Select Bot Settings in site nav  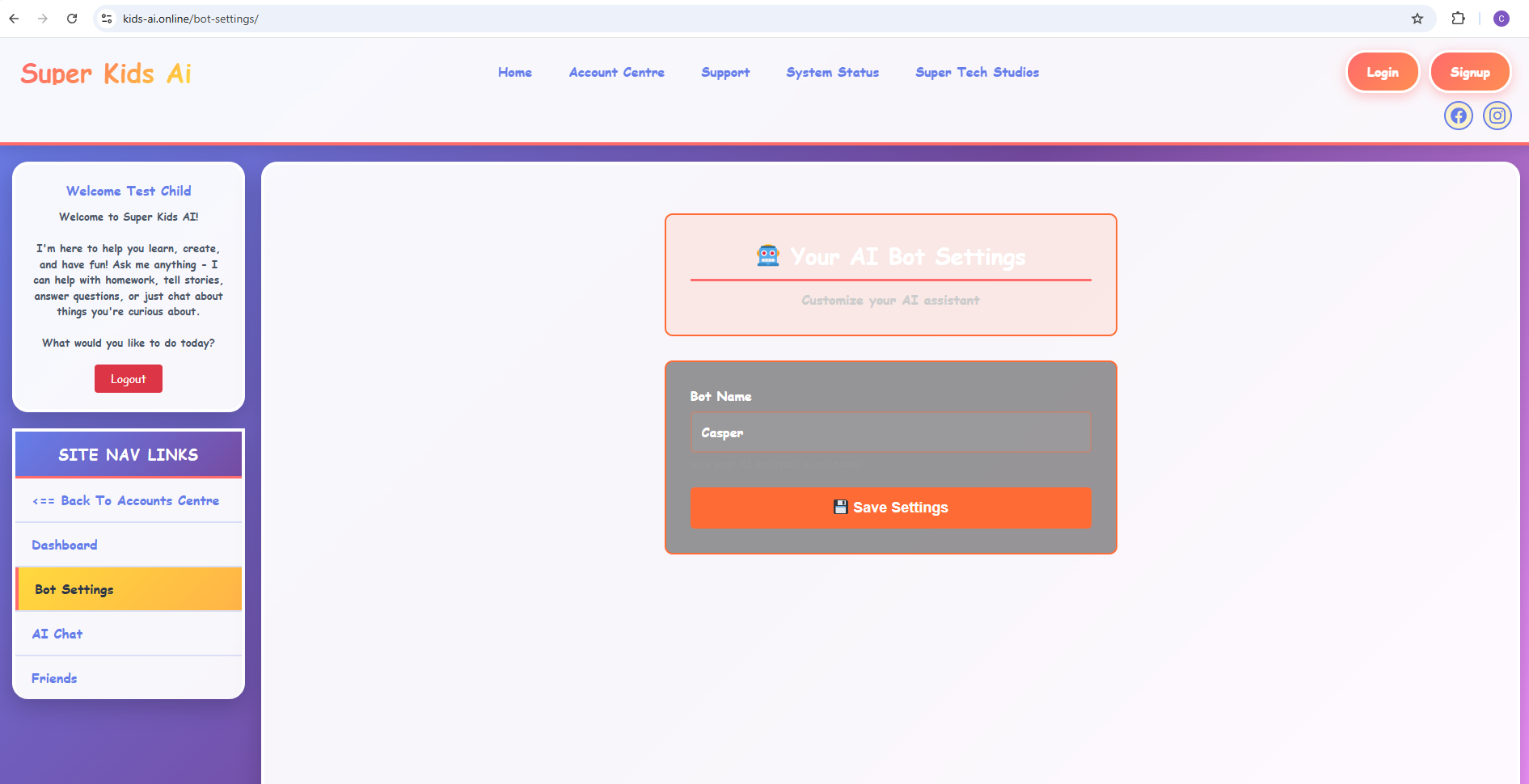click(x=129, y=590)
